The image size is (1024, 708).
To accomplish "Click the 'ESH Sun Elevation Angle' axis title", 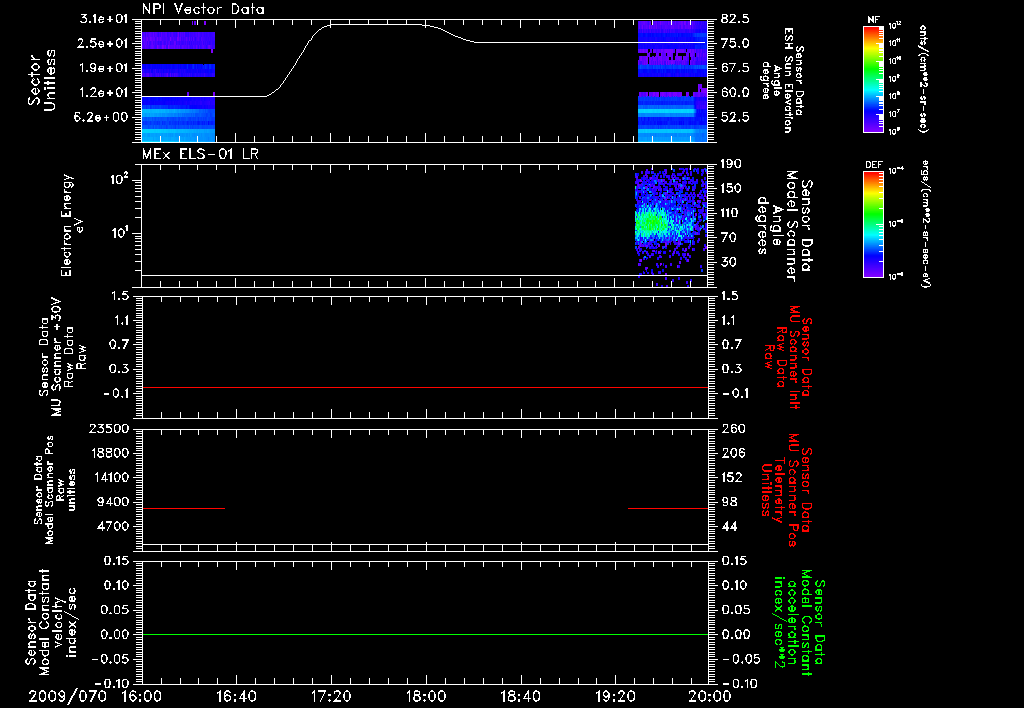I will [782, 80].
